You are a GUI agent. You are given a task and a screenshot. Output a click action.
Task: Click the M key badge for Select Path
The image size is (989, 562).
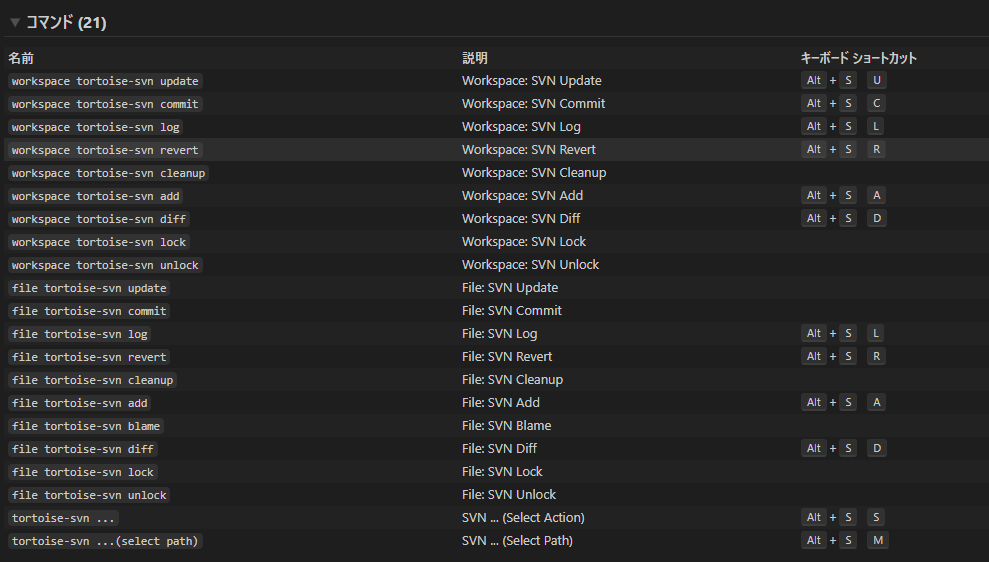point(877,541)
